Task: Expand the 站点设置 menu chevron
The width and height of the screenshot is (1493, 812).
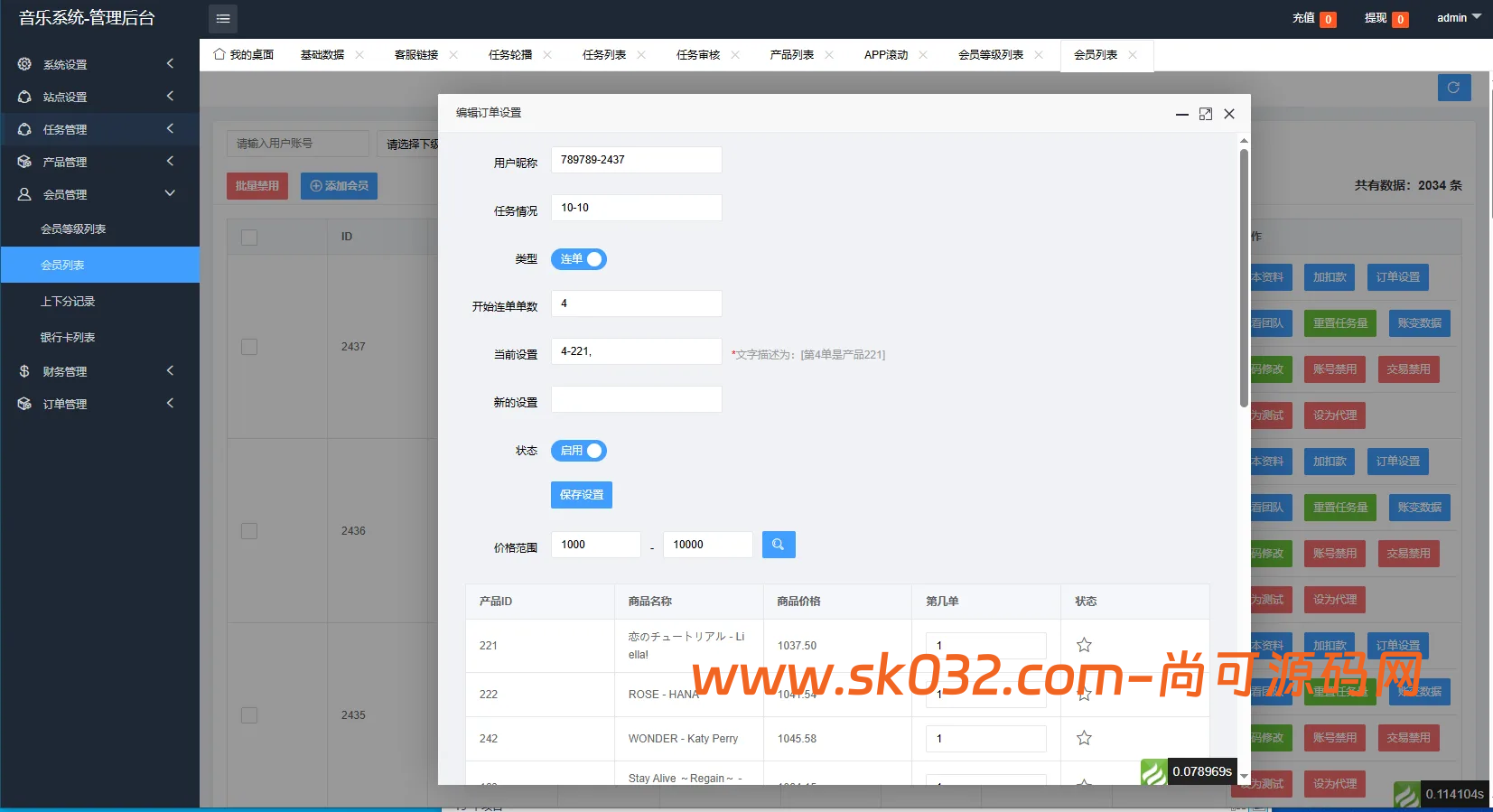Action: coord(170,96)
